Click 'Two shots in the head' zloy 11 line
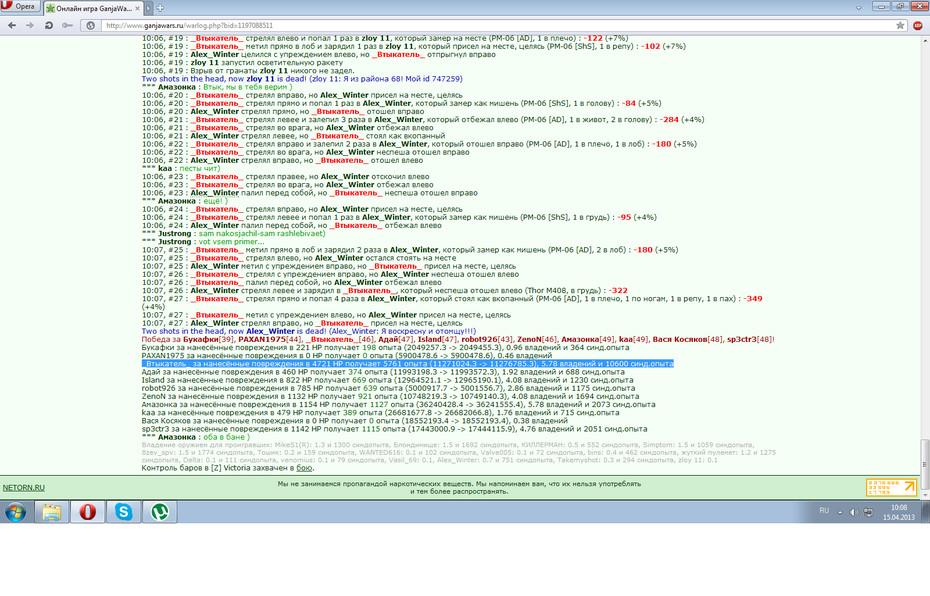Screen dimensions: 930x596 pyautogui.click(x=302, y=79)
